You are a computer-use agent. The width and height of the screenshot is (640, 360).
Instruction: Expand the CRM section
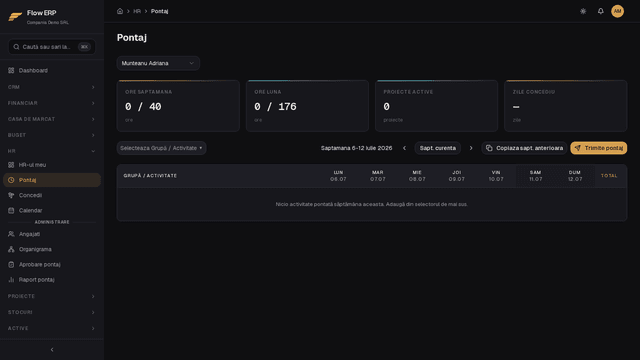(52, 87)
